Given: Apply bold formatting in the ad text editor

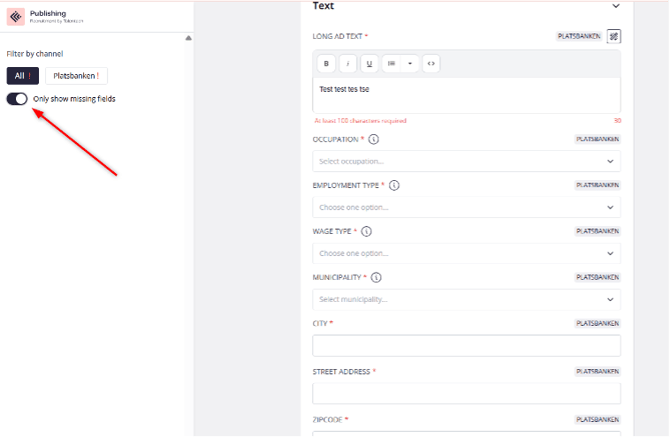Looking at the screenshot, I should (326, 63).
